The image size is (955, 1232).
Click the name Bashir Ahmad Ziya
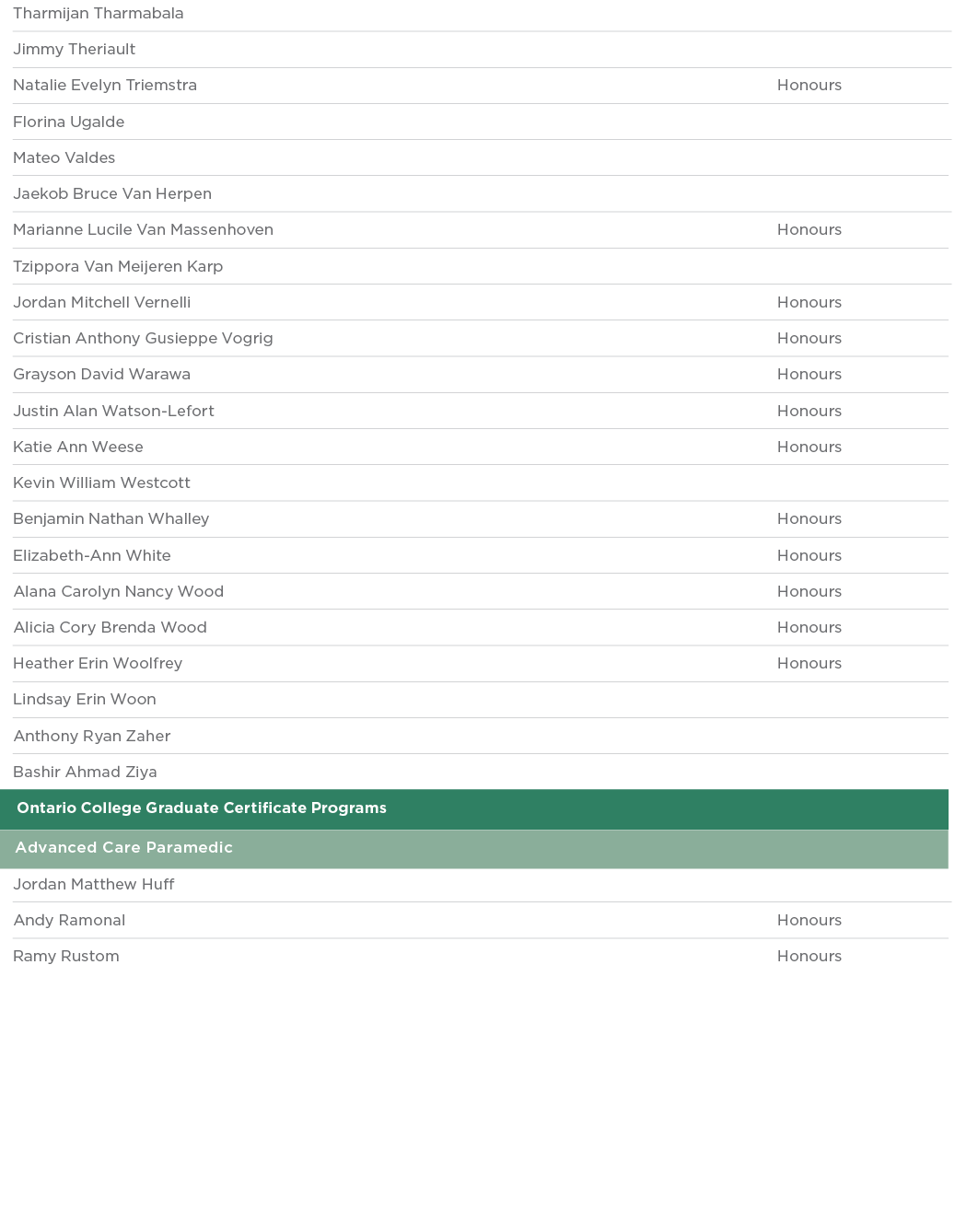pos(85,772)
